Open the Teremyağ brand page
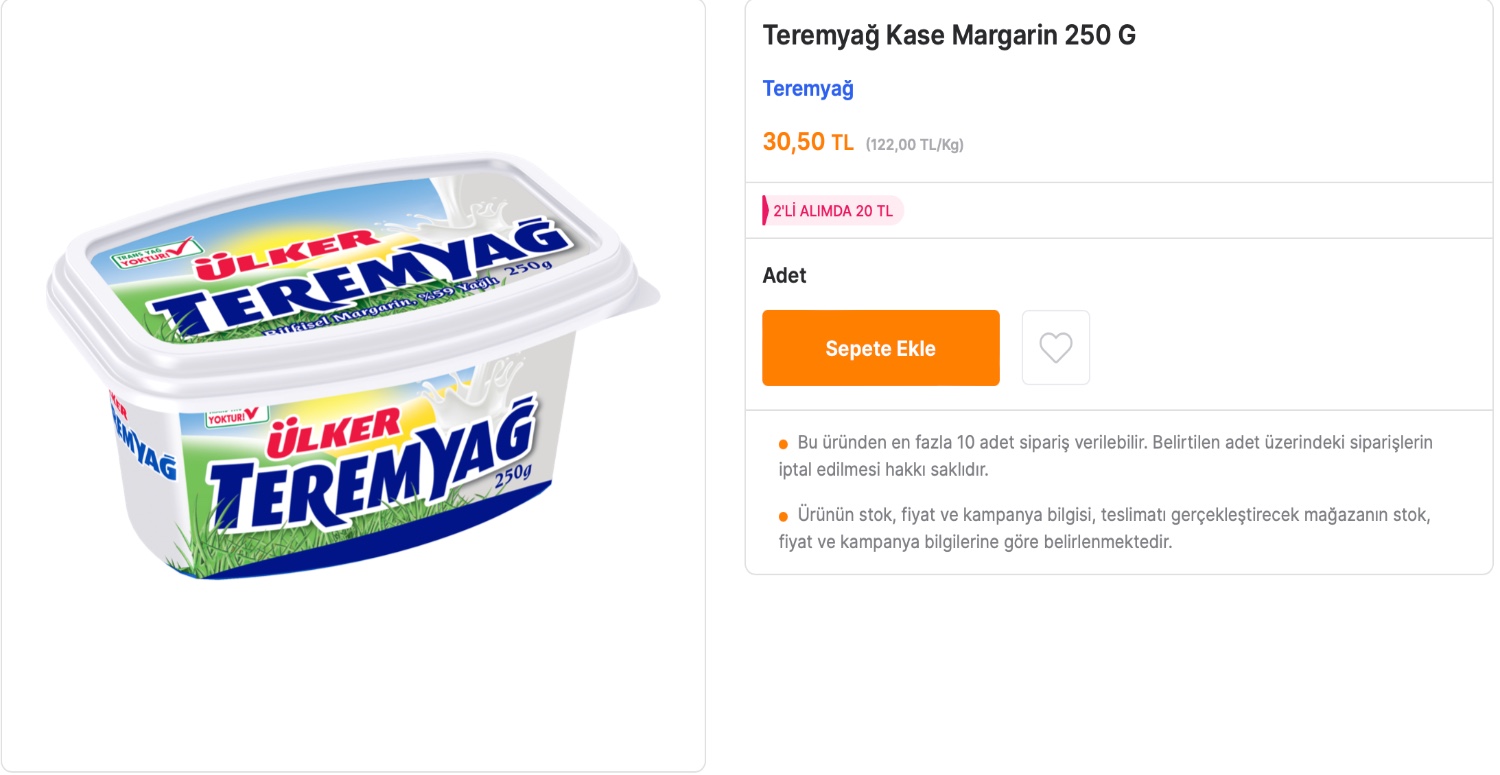The height and width of the screenshot is (775, 1500). coord(807,88)
